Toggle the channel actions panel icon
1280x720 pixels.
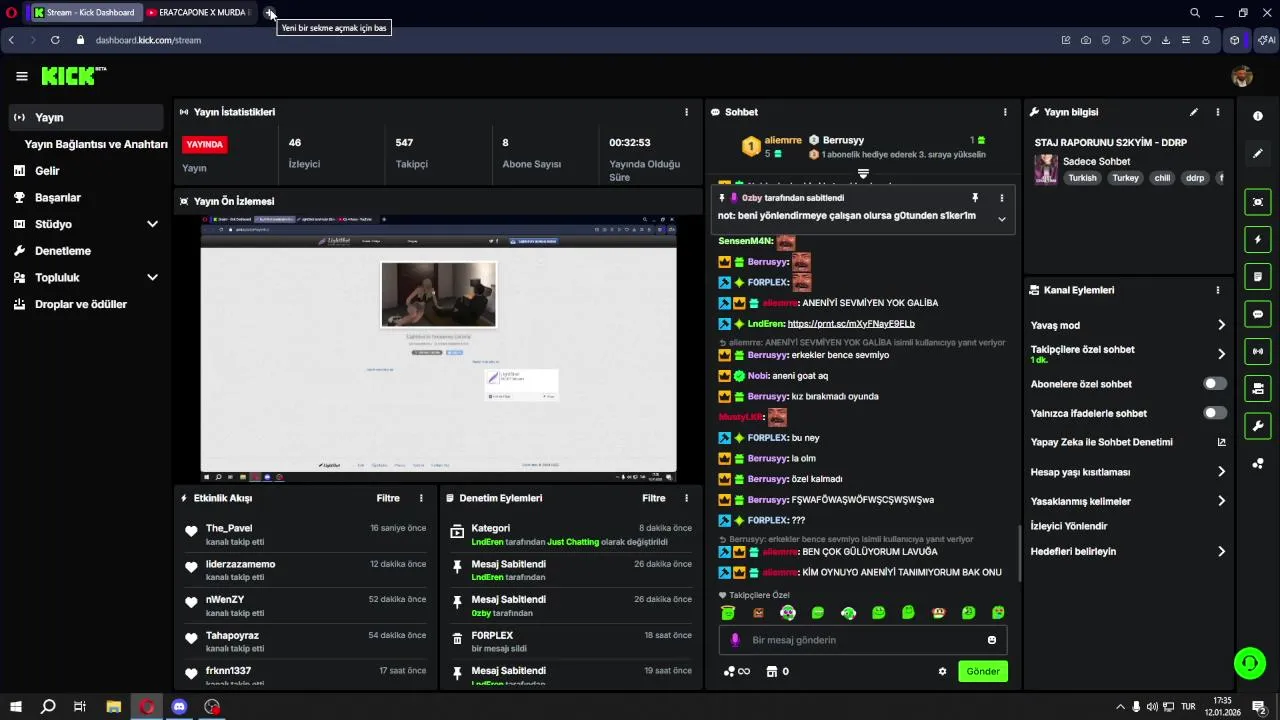[1258, 388]
